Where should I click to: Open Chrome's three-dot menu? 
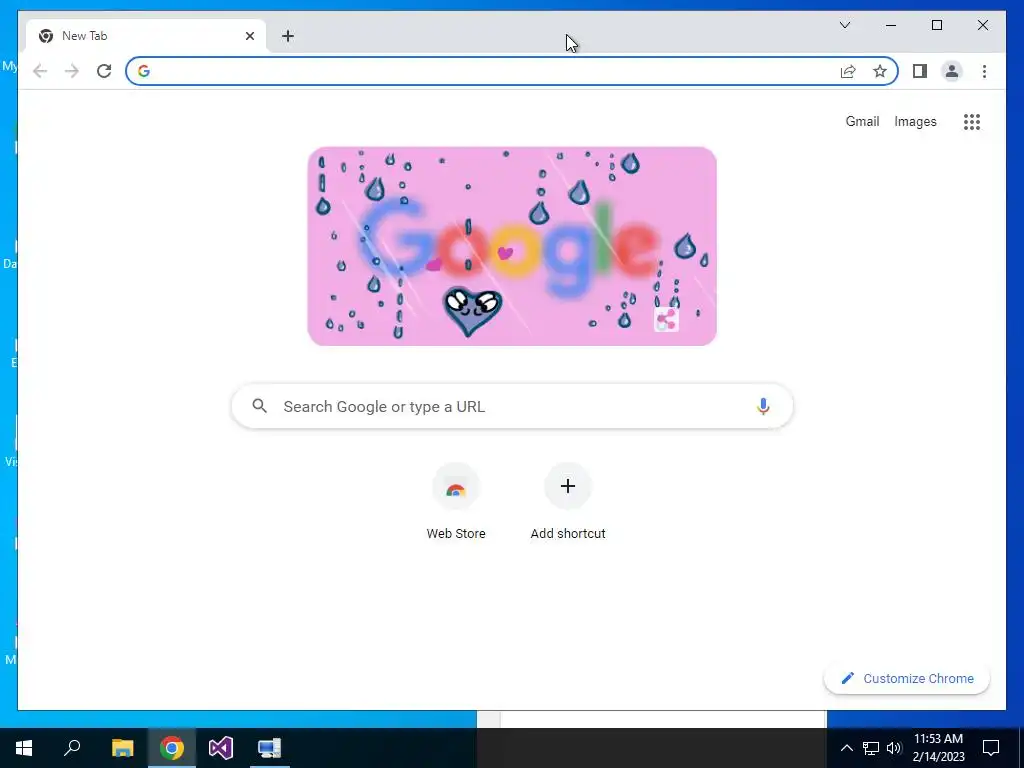(x=984, y=71)
